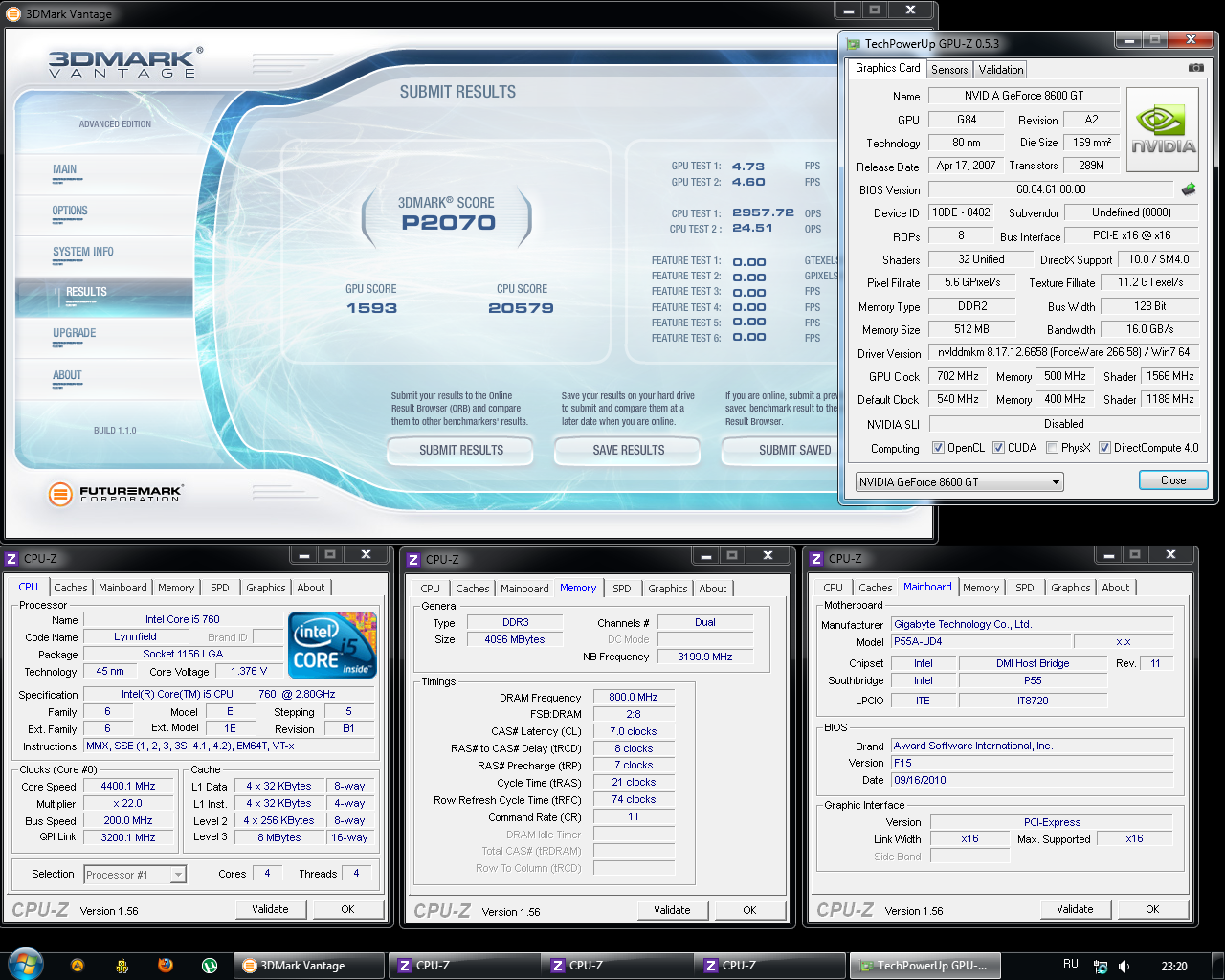Image resolution: width=1225 pixels, height=980 pixels.
Task: Click the GPU score 1593
Action: pyautogui.click(x=371, y=308)
